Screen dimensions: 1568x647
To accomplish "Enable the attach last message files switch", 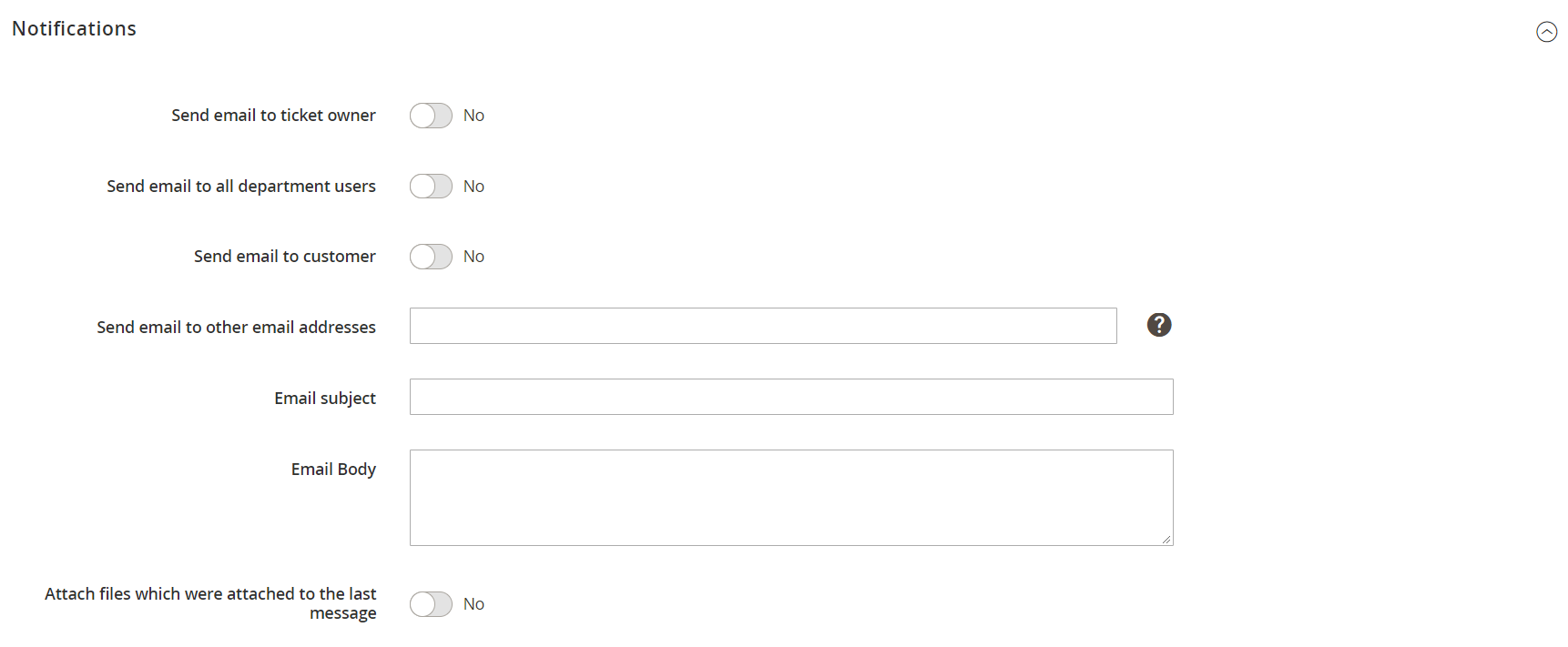I will click(431, 604).
